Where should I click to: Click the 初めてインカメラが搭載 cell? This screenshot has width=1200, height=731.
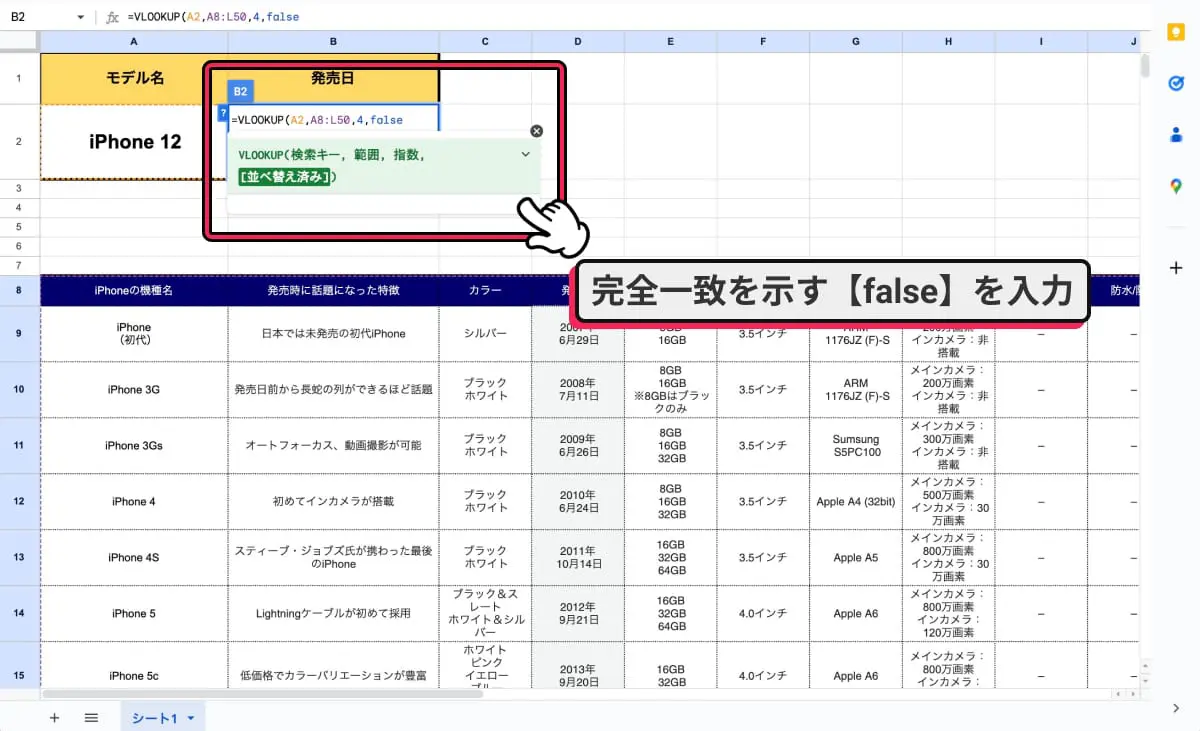click(x=333, y=501)
